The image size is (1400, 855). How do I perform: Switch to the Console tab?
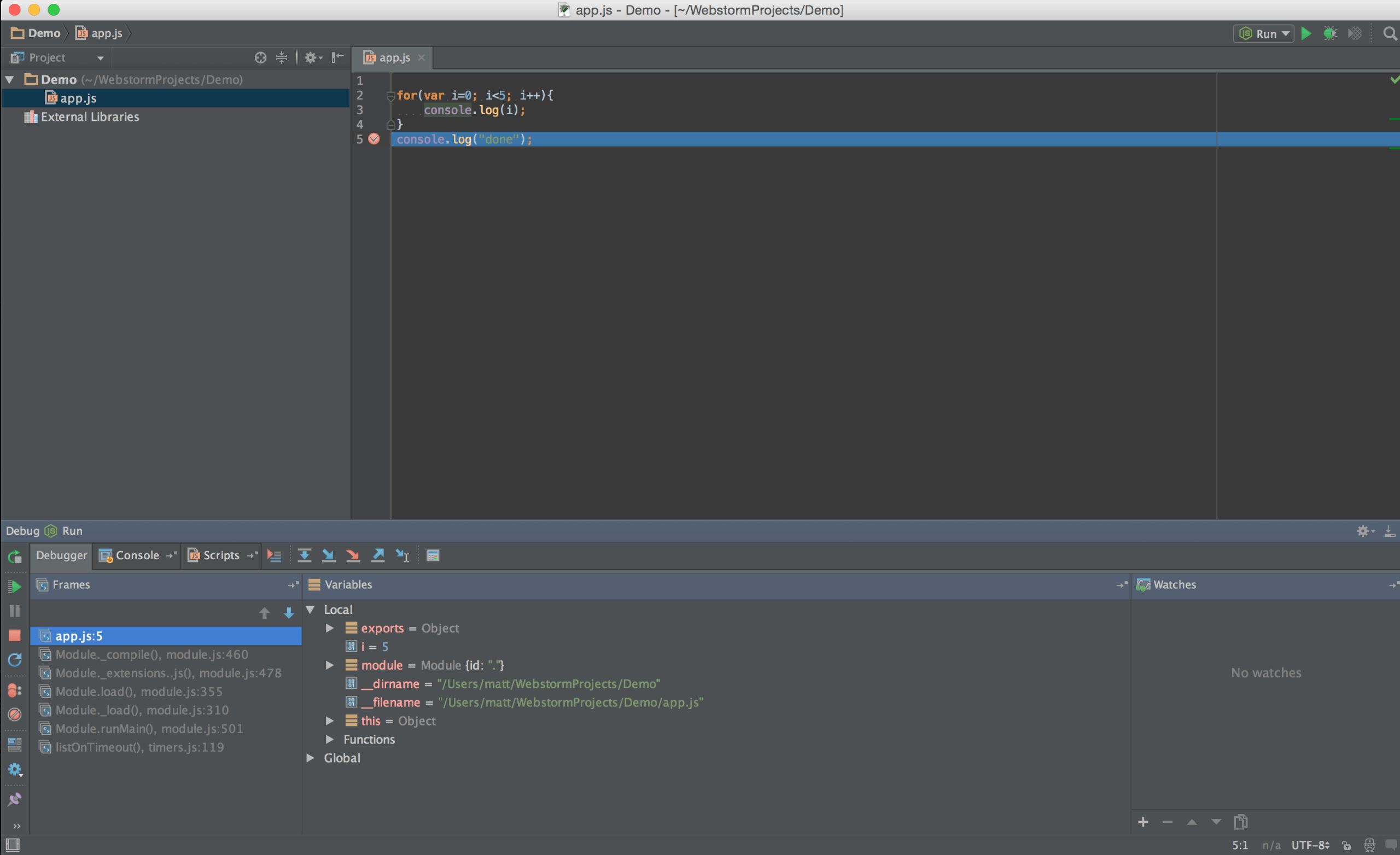click(x=136, y=555)
